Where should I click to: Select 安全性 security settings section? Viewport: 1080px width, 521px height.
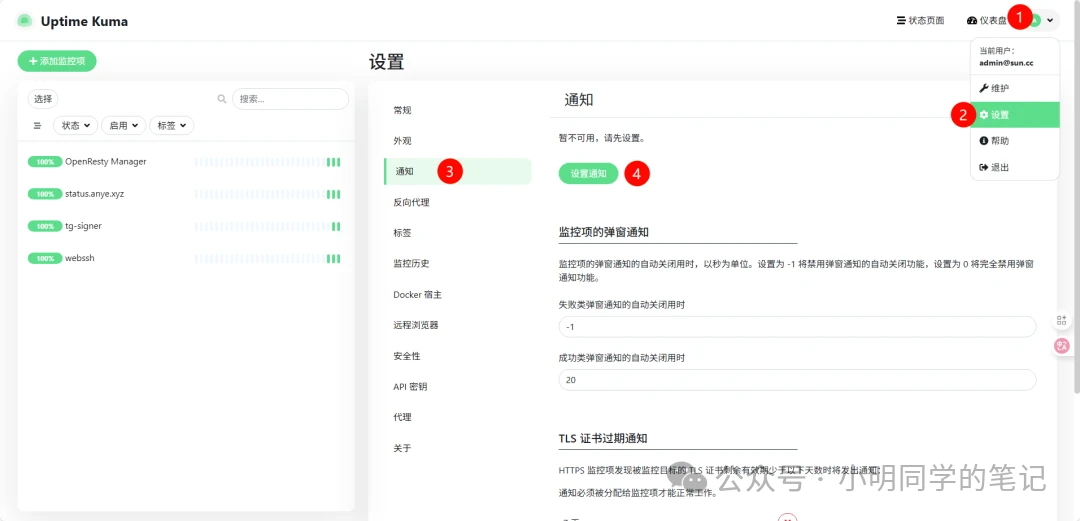[x=457, y=356]
